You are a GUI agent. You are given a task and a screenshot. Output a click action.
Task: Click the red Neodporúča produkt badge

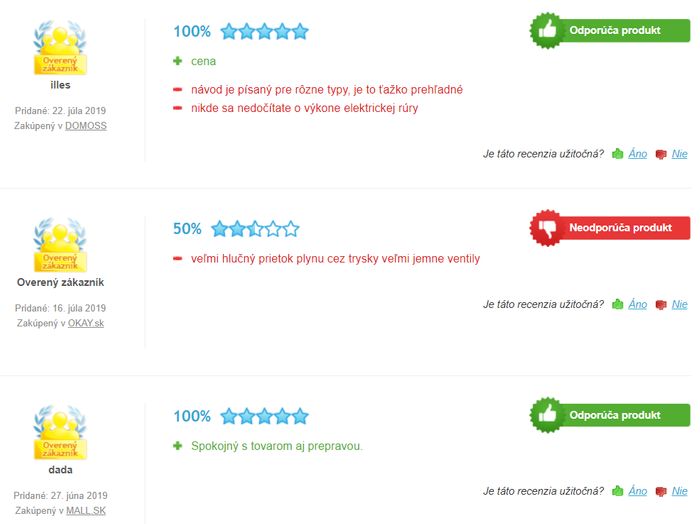610,228
